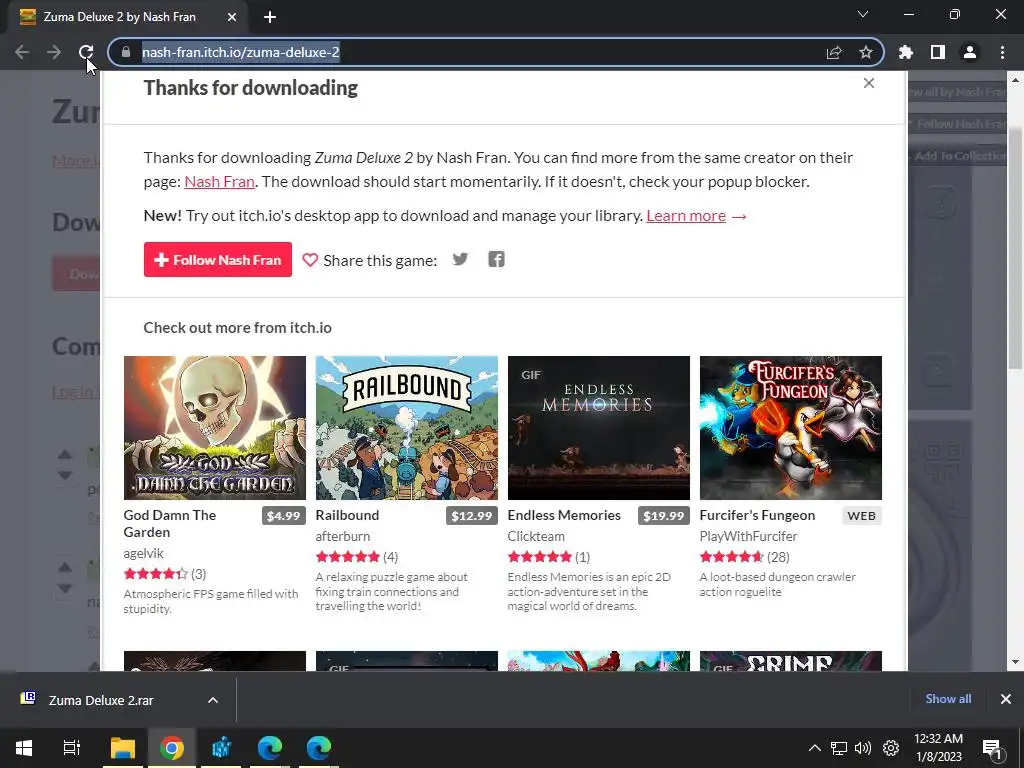Image resolution: width=1024 pixels, height=768 pixels.
Task: Open the Endless Memories game thumbnail
Action: pyautogui.click(x=598, y=428)
